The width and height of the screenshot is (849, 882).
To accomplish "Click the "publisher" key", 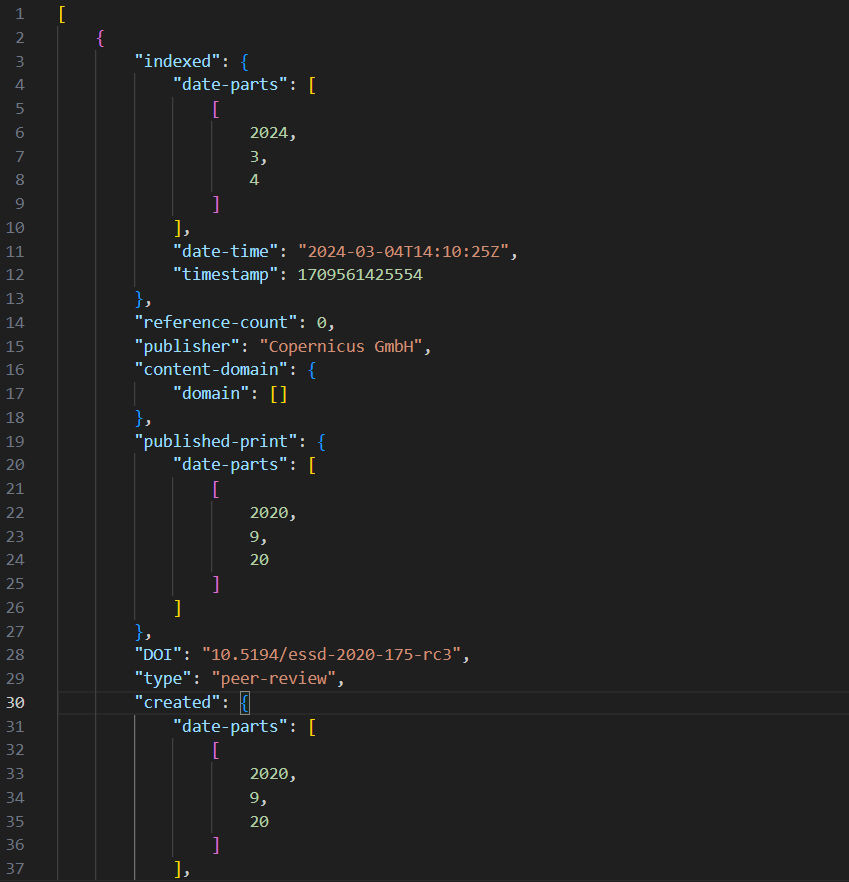I will point(187,346).
